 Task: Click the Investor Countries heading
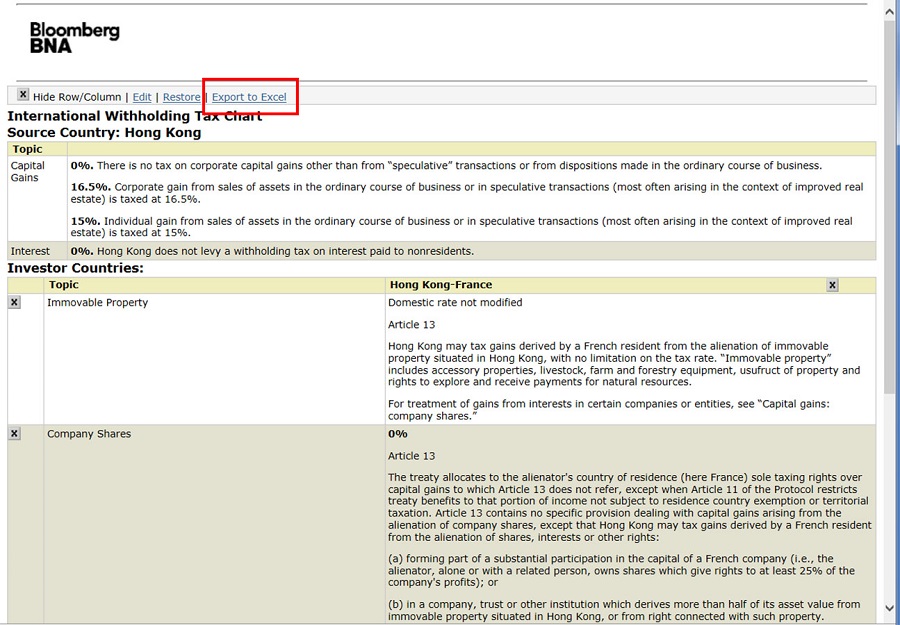tap(75, 268)
